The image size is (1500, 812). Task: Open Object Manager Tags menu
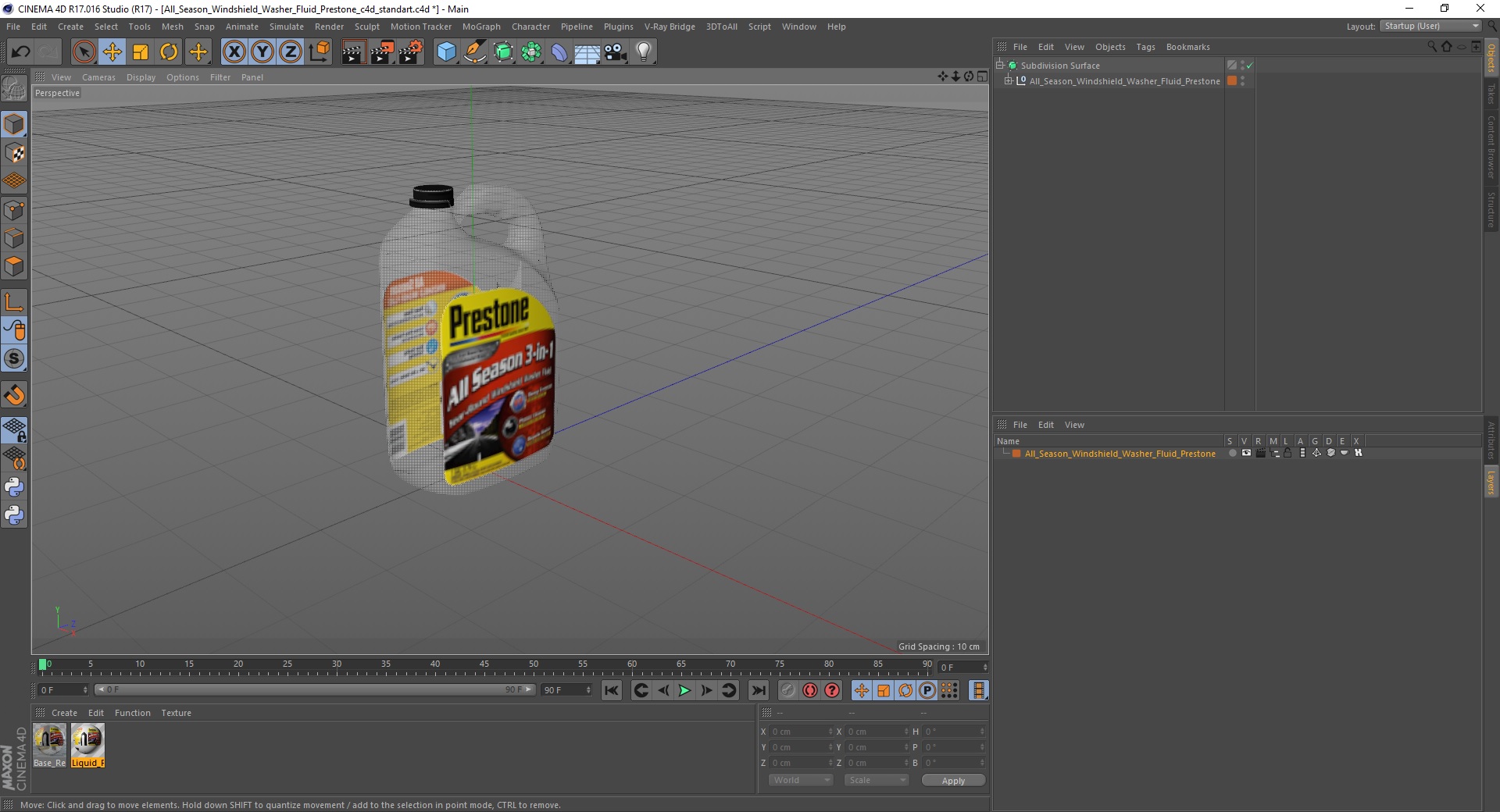[x=1145, y=47]
